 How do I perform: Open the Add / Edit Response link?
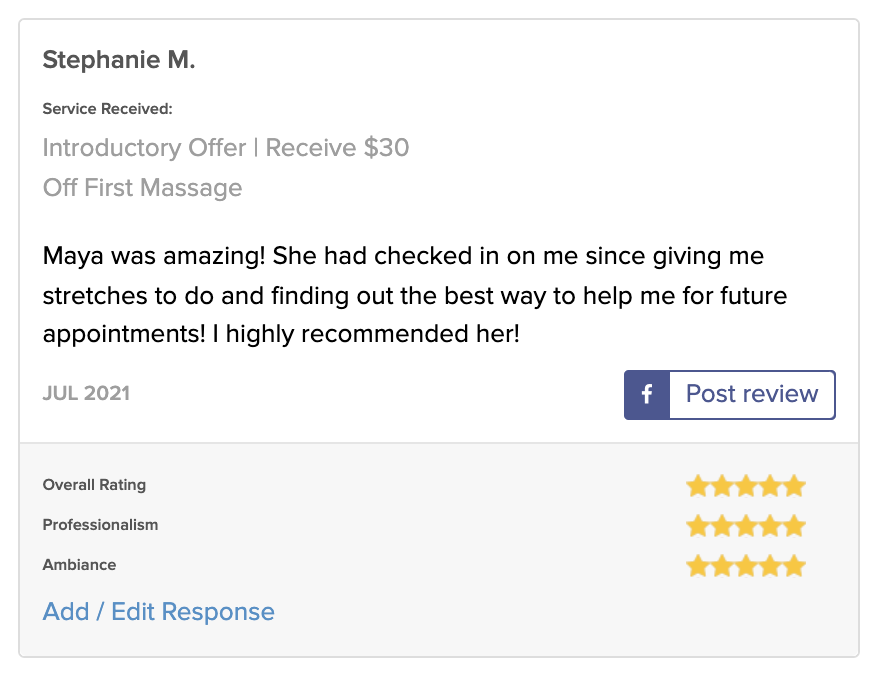158,612
